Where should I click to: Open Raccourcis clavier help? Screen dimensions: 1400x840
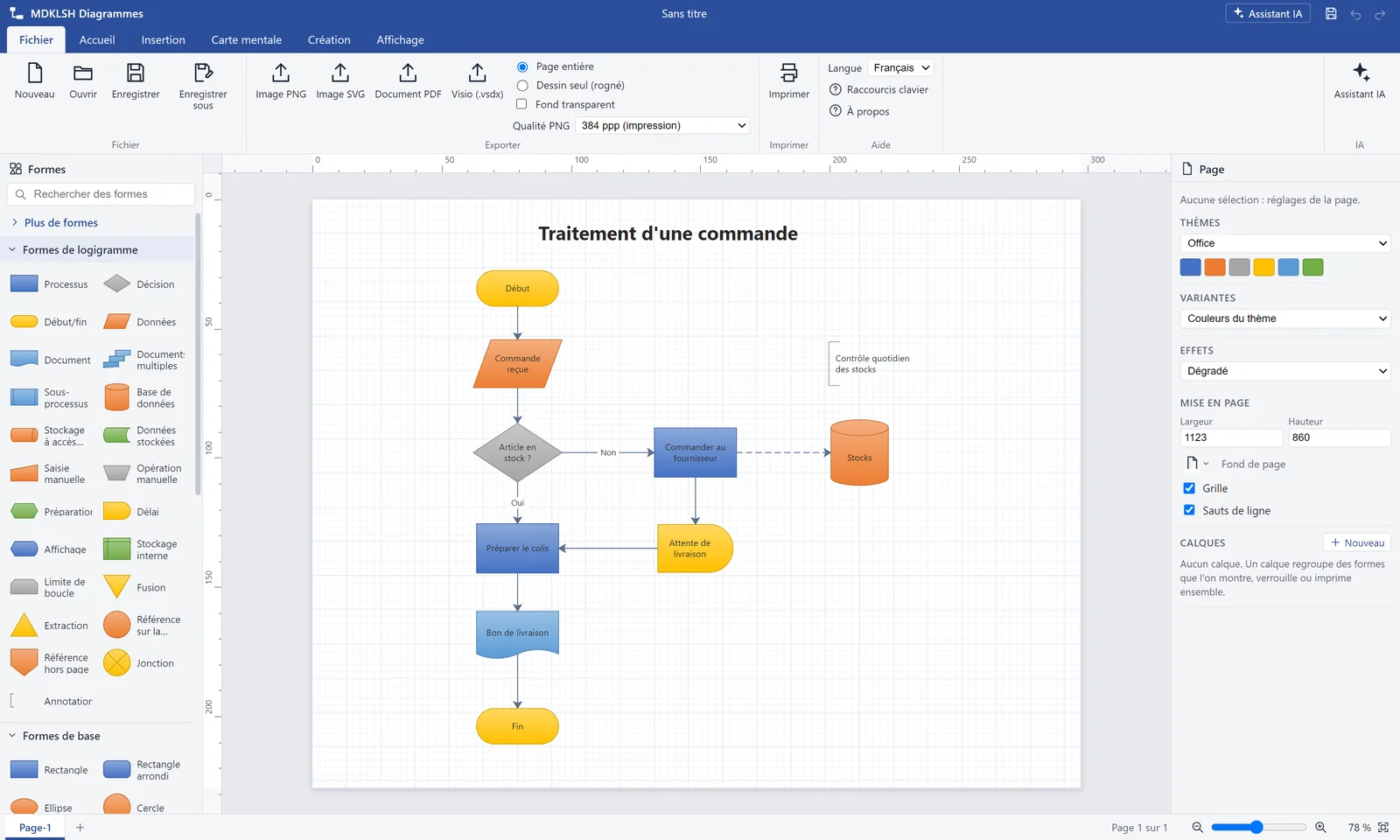[x=878, y=89]
